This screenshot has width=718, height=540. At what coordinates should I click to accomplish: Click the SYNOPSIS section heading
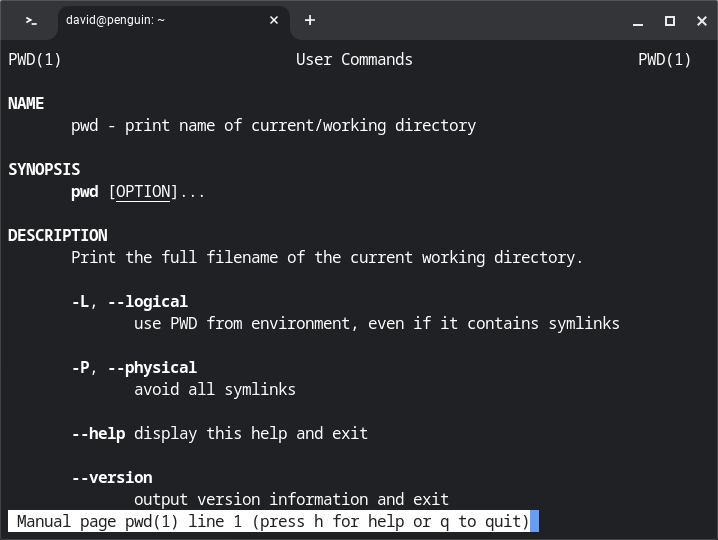pos(44,170)
